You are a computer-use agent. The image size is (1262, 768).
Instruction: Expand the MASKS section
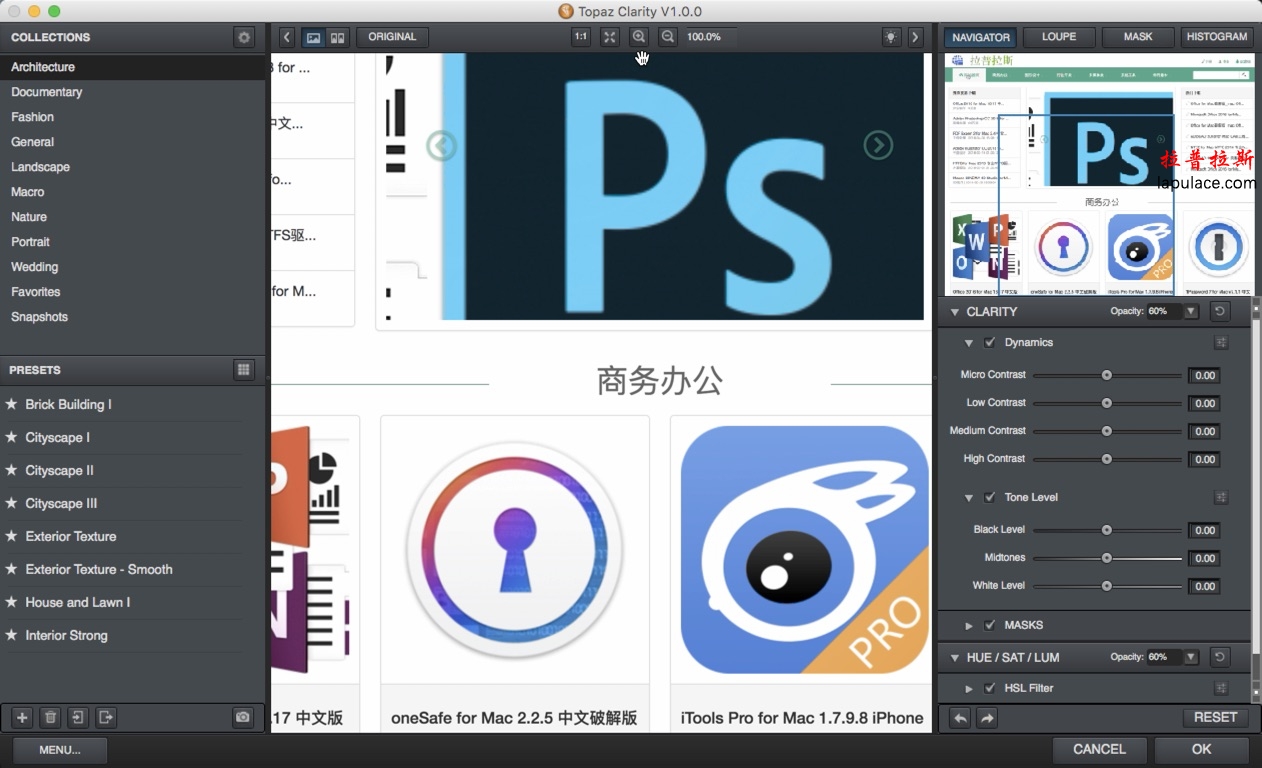click(969, 625)
